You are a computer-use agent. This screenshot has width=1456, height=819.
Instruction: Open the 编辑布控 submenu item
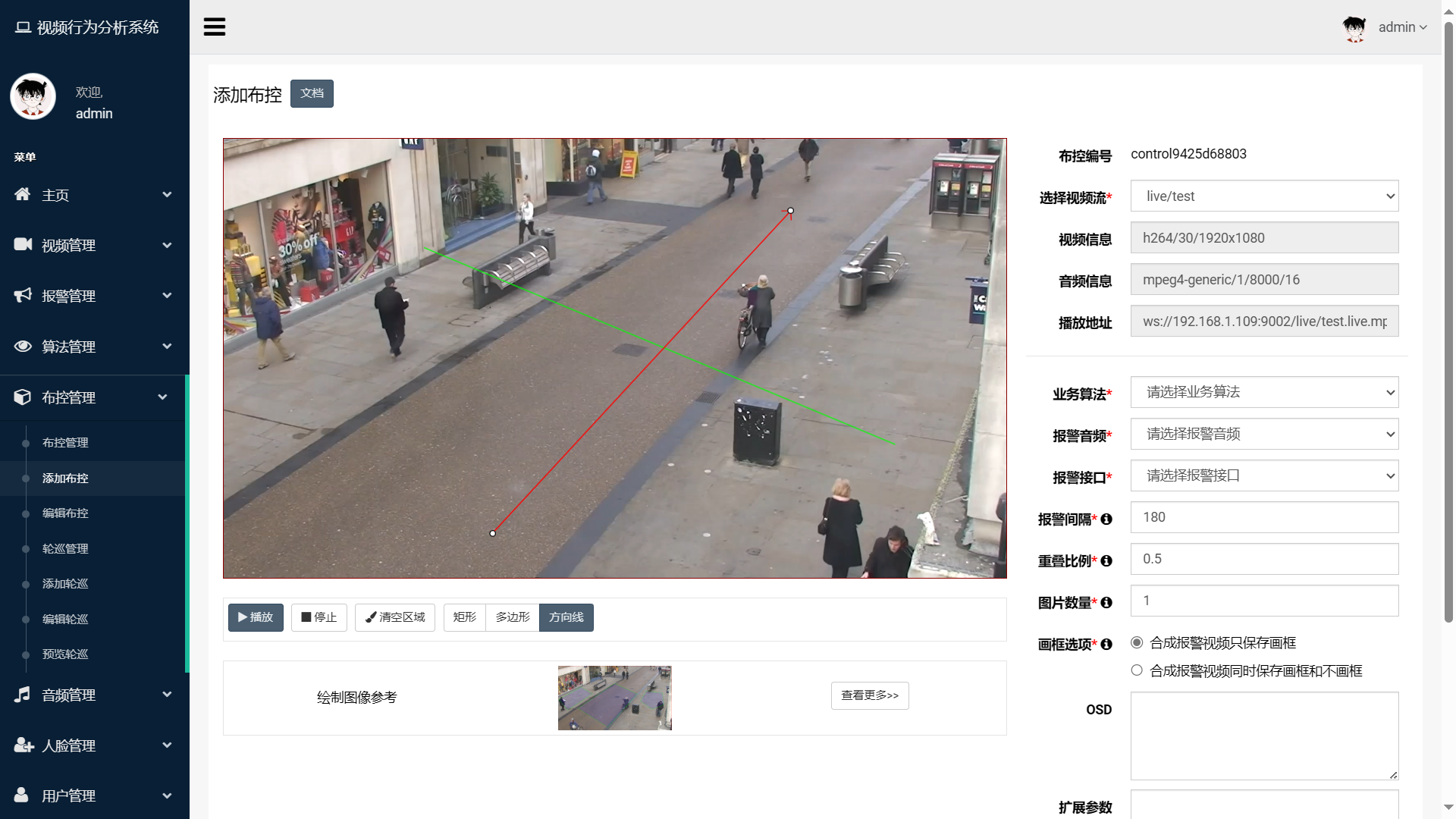[x=65, y=513]
